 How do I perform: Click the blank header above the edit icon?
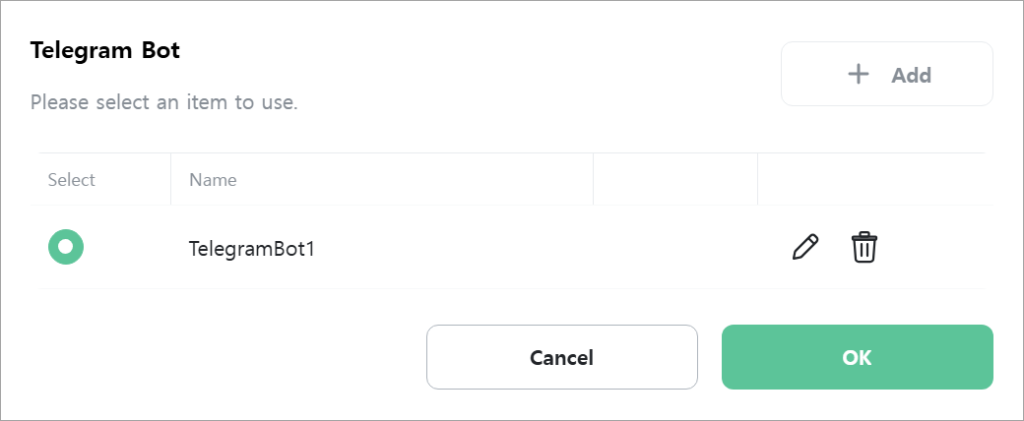click(871, 179)
